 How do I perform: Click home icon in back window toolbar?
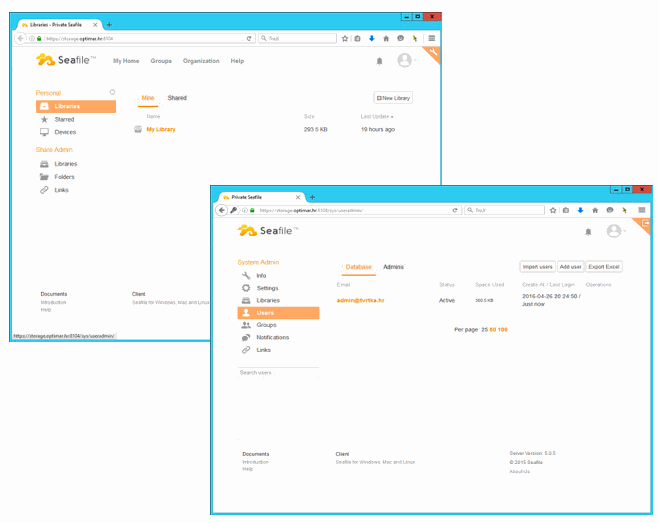[386, 39]
